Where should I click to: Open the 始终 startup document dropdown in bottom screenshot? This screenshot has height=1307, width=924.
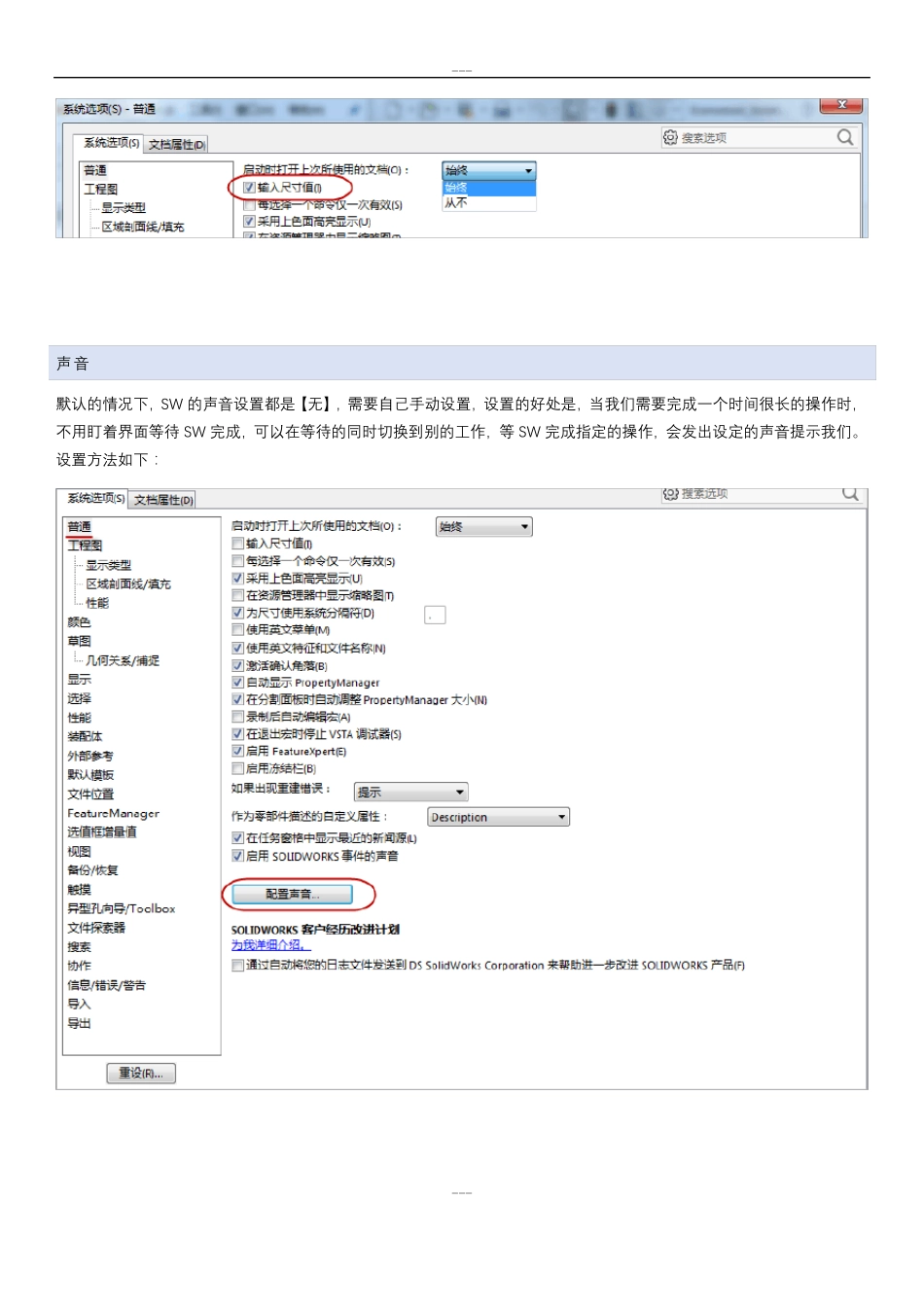[x=483, y=527]
